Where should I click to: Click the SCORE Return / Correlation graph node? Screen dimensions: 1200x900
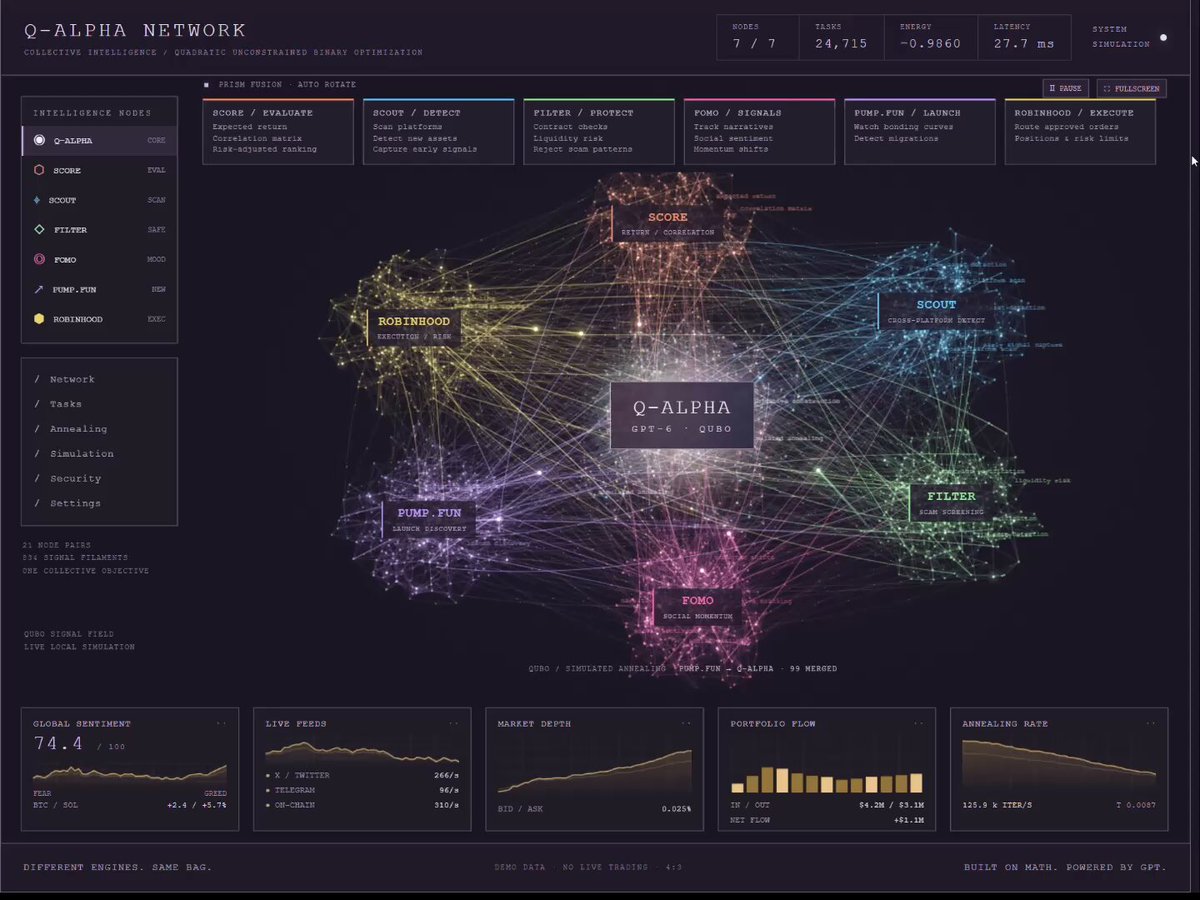tap(668, 223)
